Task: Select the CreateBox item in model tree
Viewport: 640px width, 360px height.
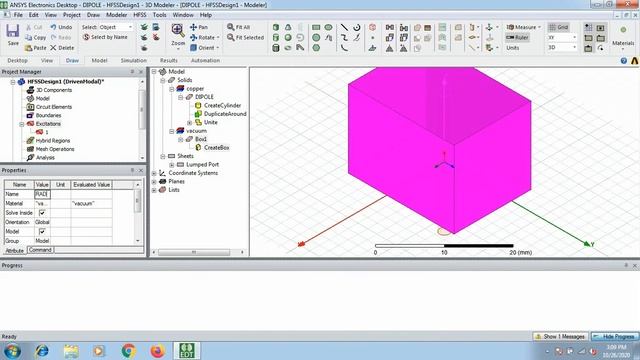Action: (216, 148)
